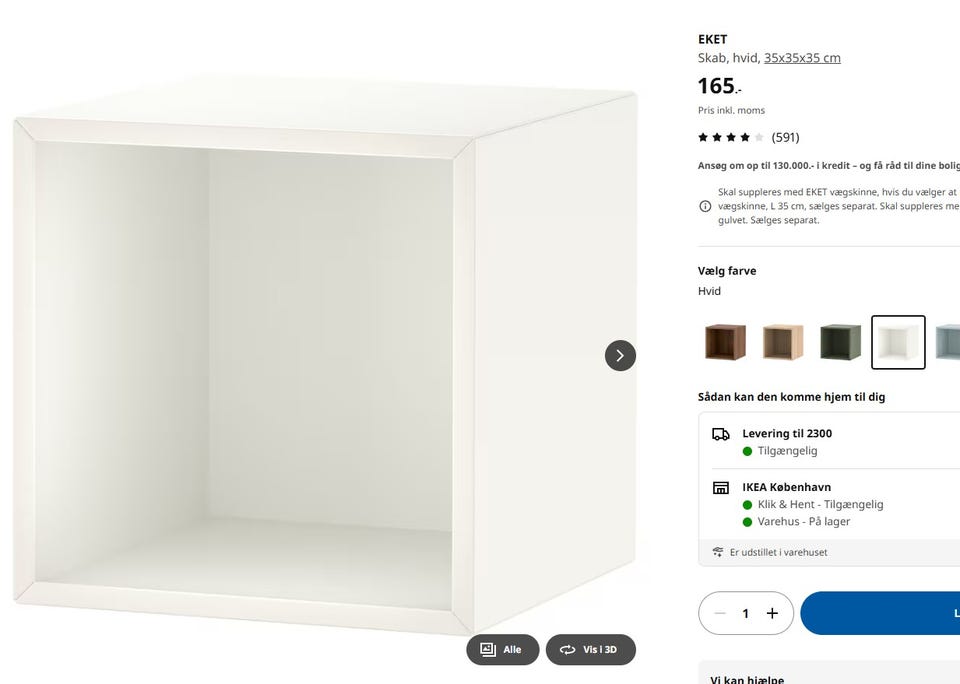Go to the next product image with the arrow

coord(620,355)
